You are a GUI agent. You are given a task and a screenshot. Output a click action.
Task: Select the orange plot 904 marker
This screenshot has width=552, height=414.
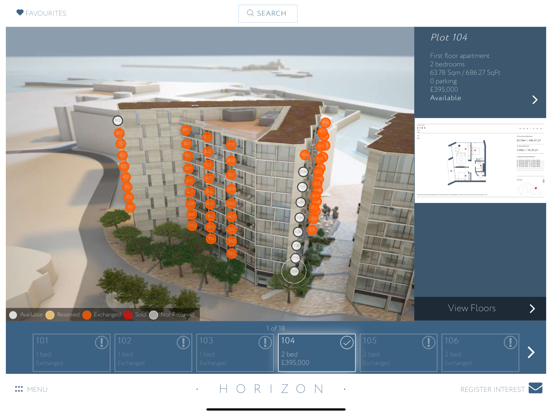click(x=305, y=155)
